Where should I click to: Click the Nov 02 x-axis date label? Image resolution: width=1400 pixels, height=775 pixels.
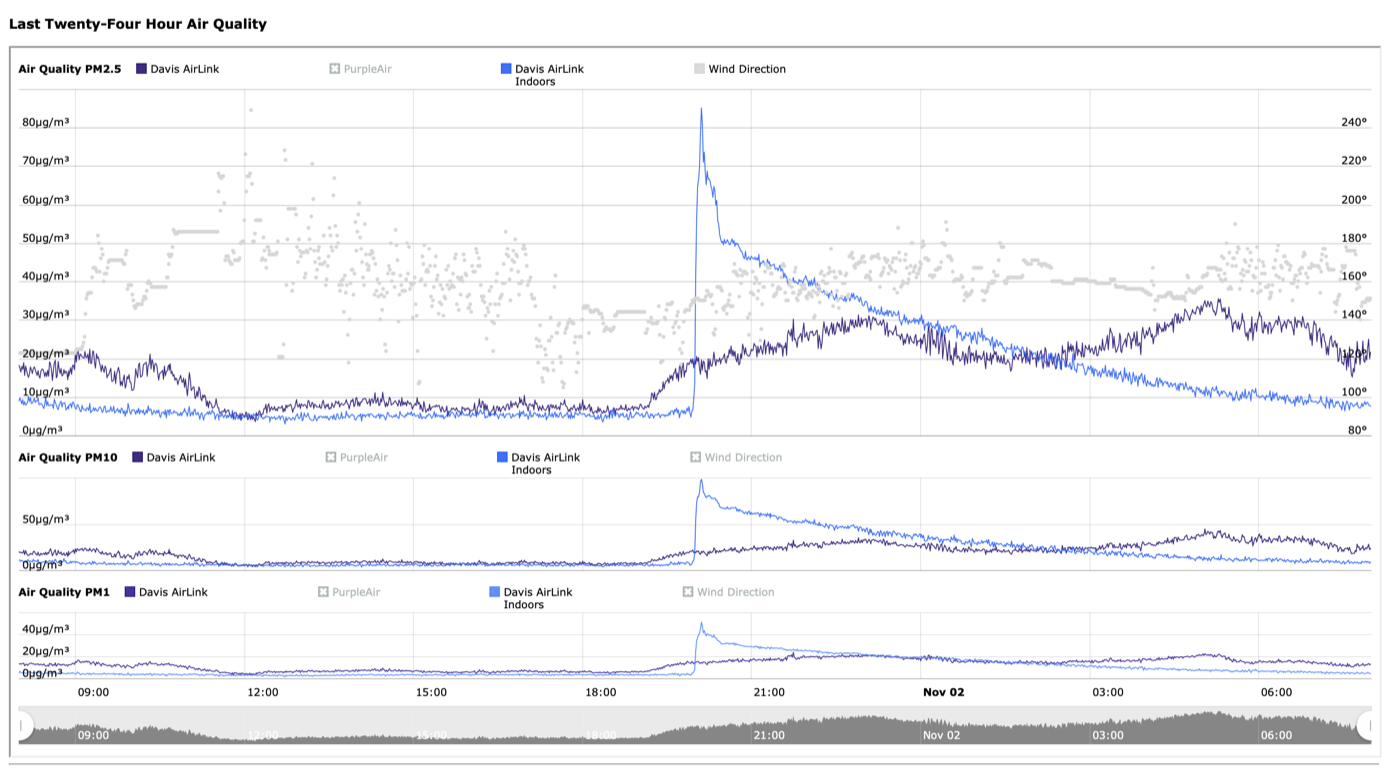click(x=943, y=692)
